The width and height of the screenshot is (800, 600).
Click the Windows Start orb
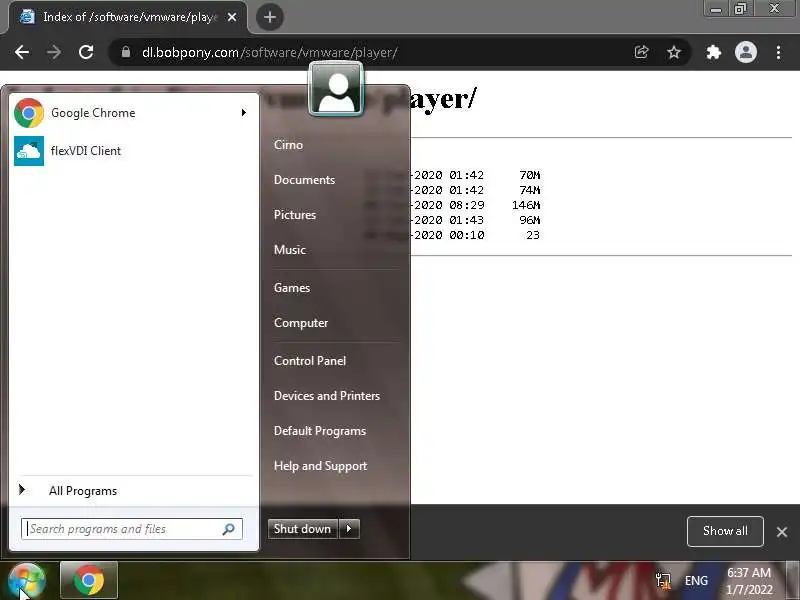[x=27, y=581]
